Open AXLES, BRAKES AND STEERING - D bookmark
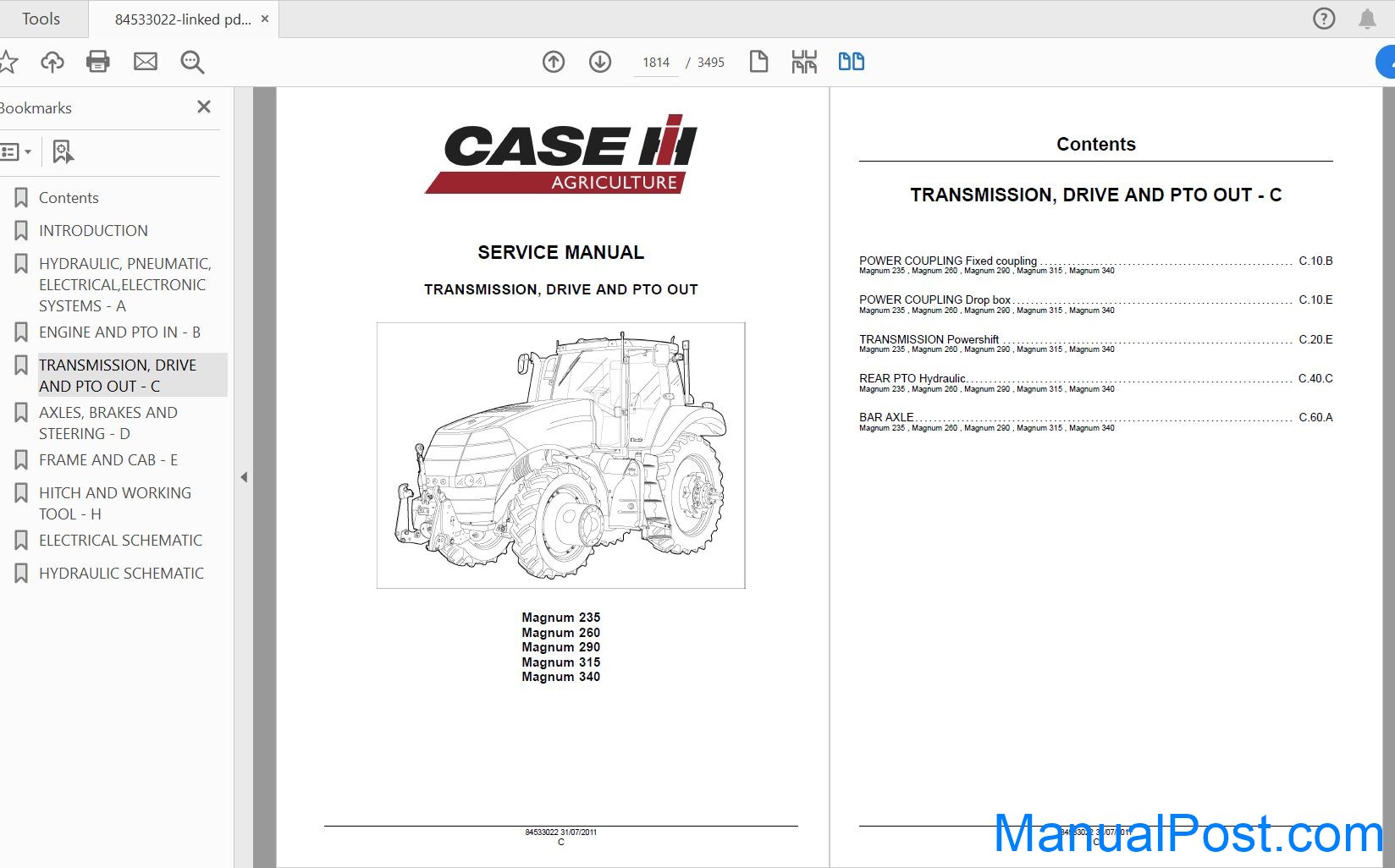 point(108,423)
